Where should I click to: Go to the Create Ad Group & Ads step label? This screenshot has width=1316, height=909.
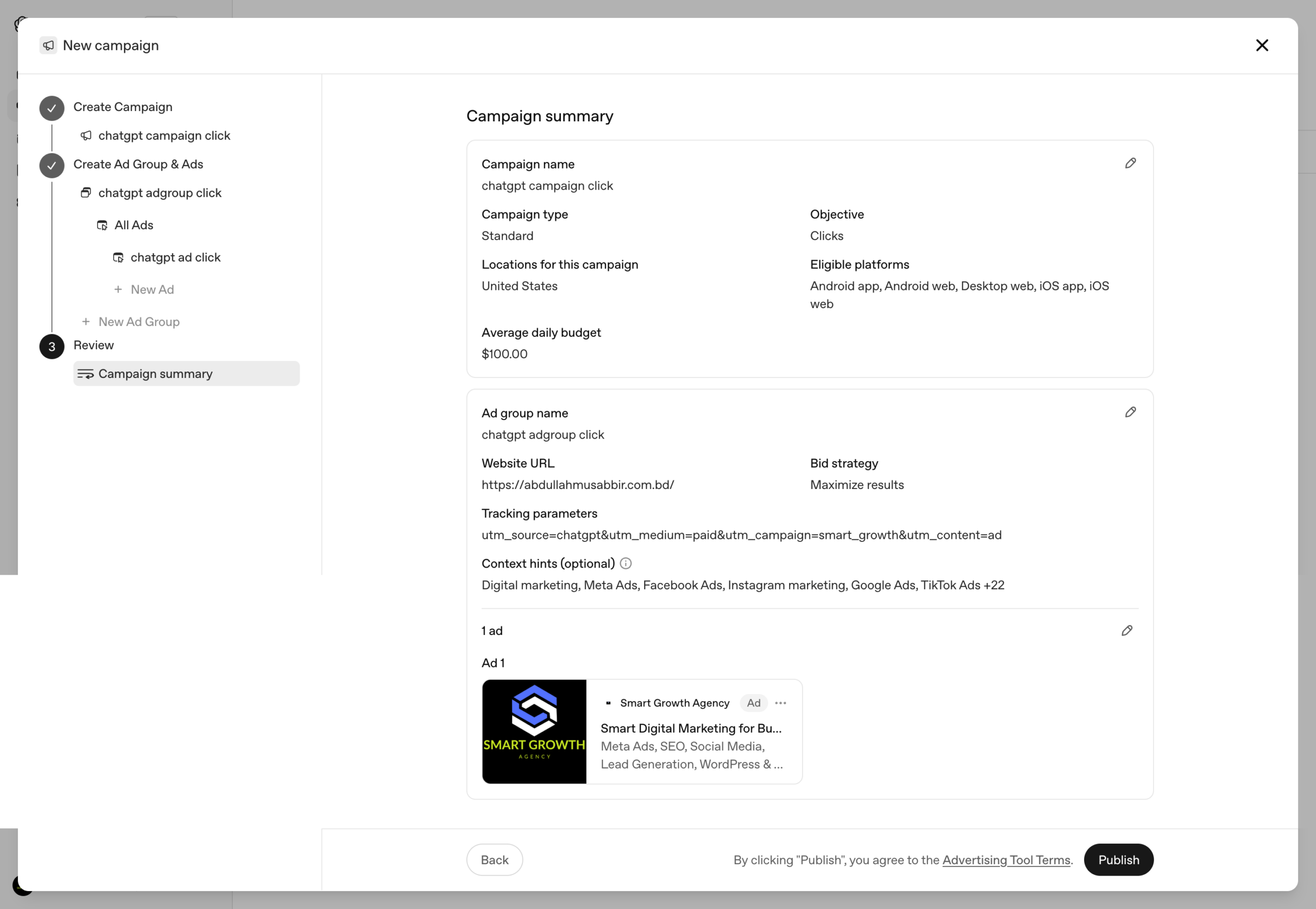coord(138,164)
